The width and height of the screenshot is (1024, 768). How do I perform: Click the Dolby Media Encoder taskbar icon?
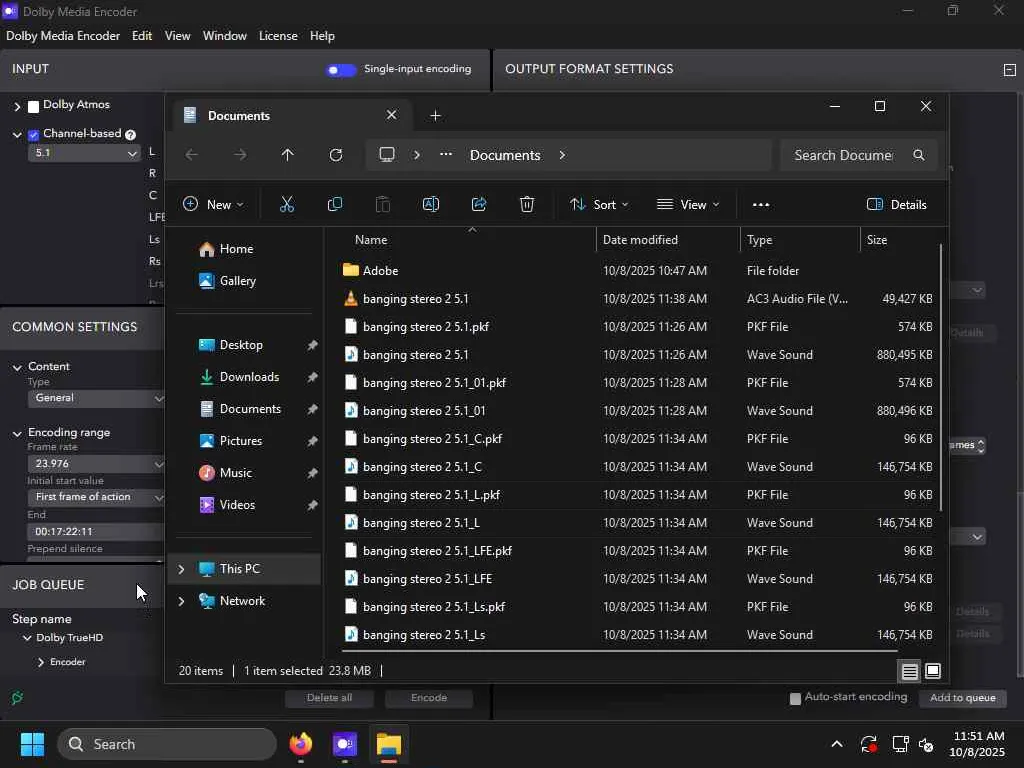[345, 744]
